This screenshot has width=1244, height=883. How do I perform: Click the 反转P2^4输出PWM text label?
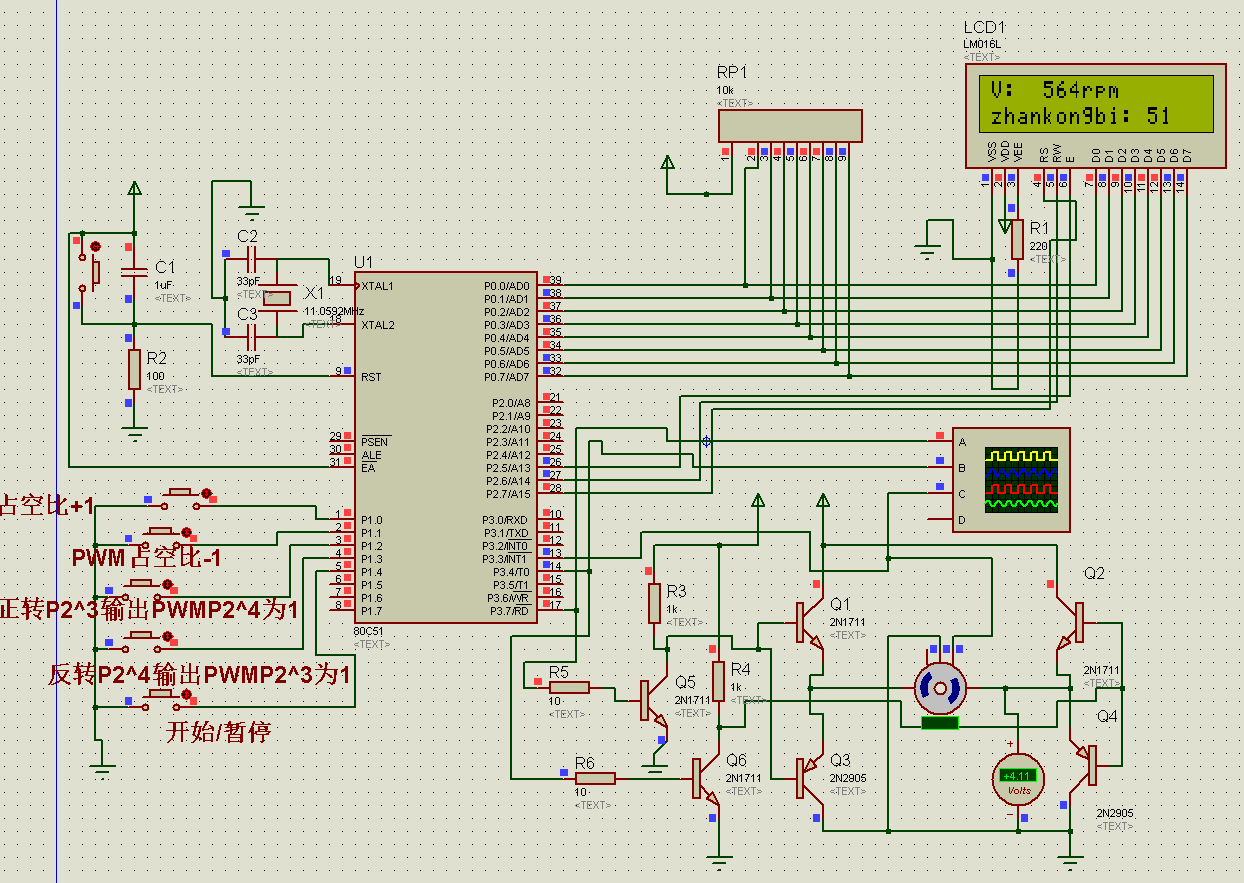pyautogui.click(x=200, y=674)
